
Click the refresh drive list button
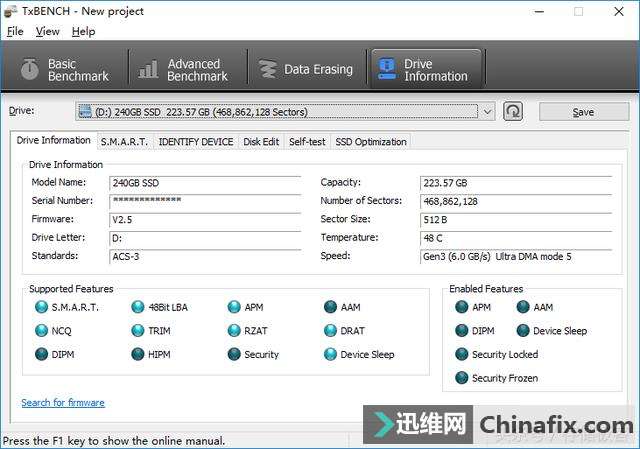513,111
